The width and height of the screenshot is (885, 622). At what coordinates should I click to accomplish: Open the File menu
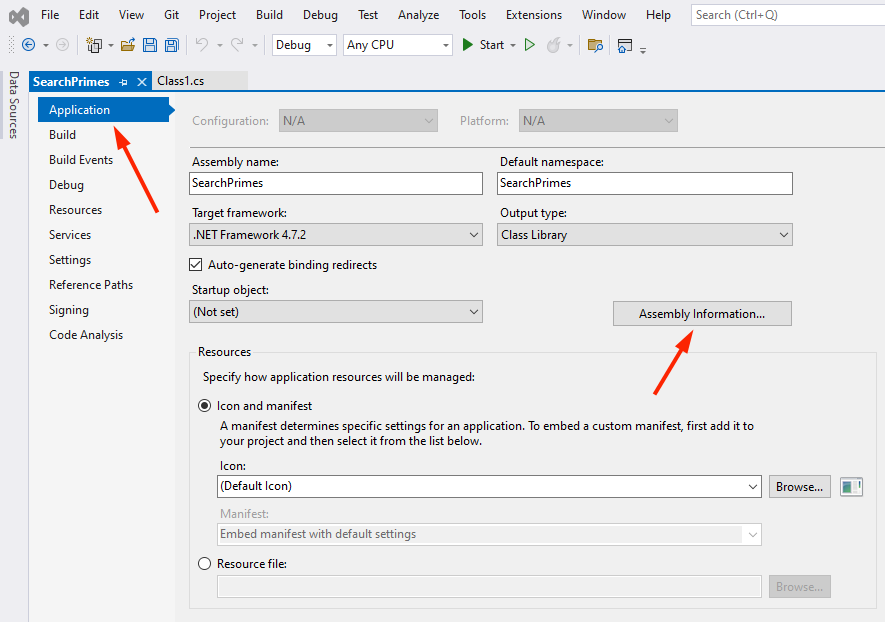[50, 15]
